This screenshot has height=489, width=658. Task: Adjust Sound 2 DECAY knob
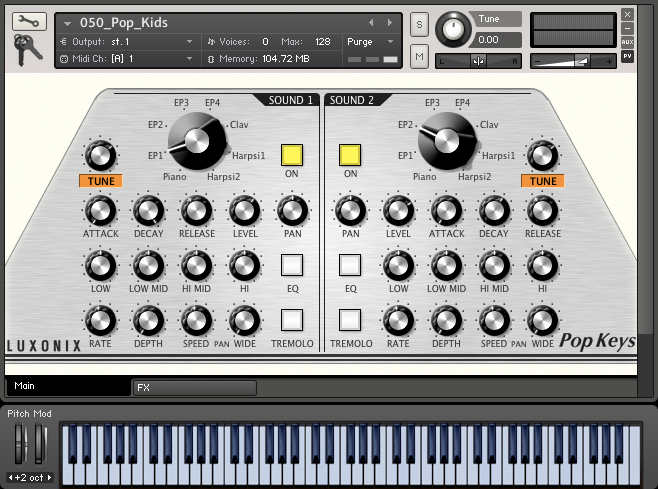pos(494,211)
